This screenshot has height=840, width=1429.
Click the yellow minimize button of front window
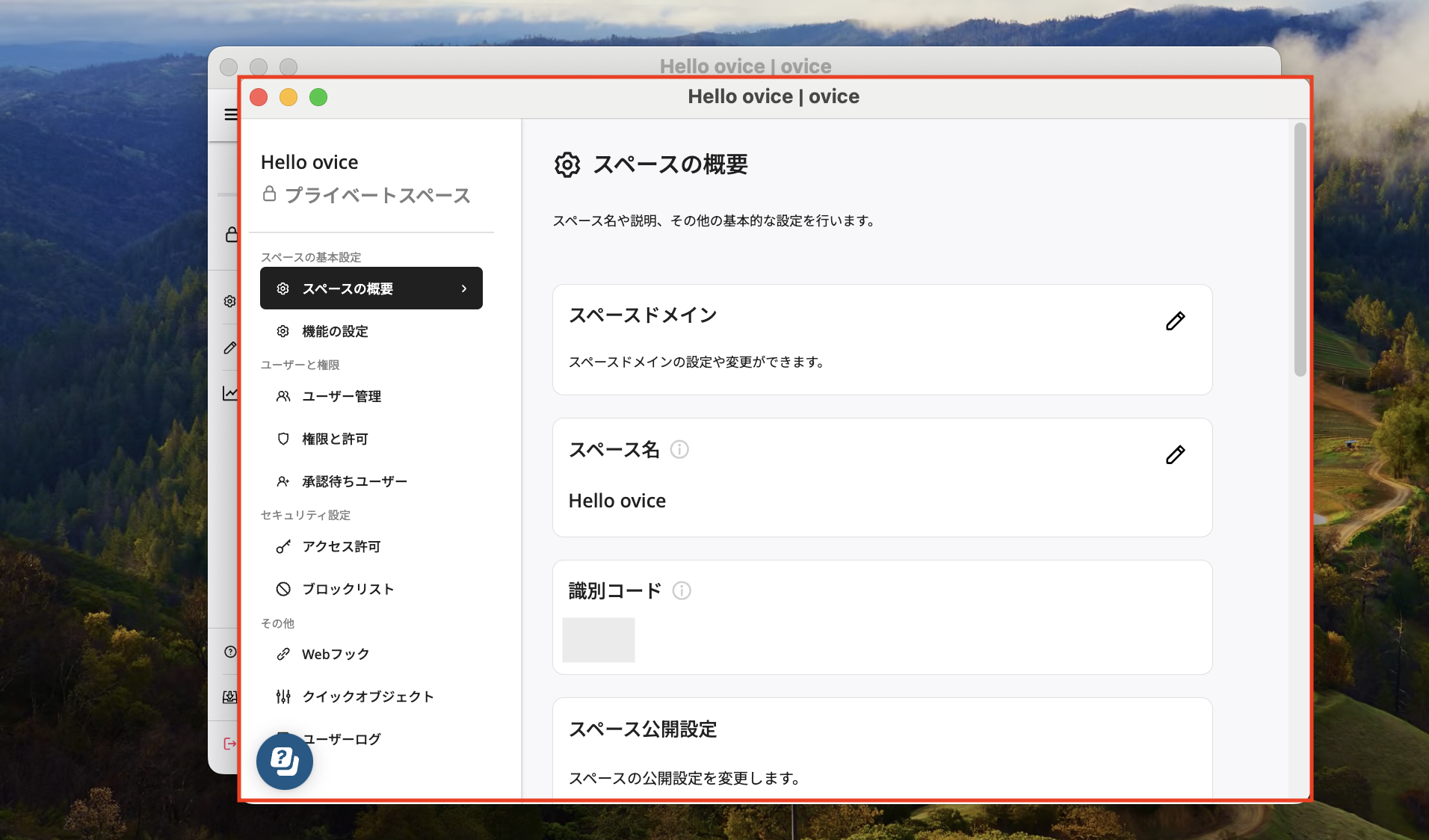[x=288, y=97]
